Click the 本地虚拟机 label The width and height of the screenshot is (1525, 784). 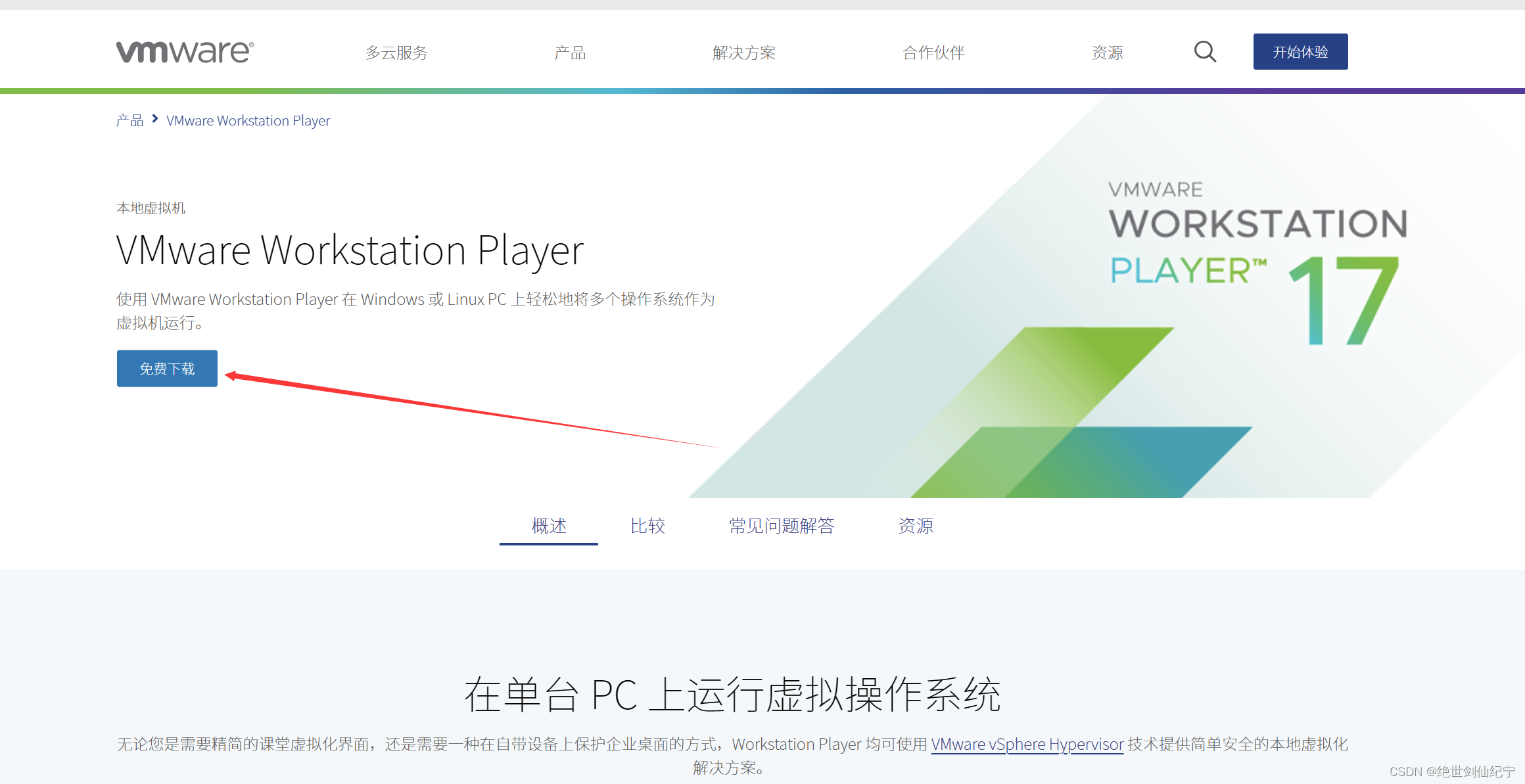151,208
